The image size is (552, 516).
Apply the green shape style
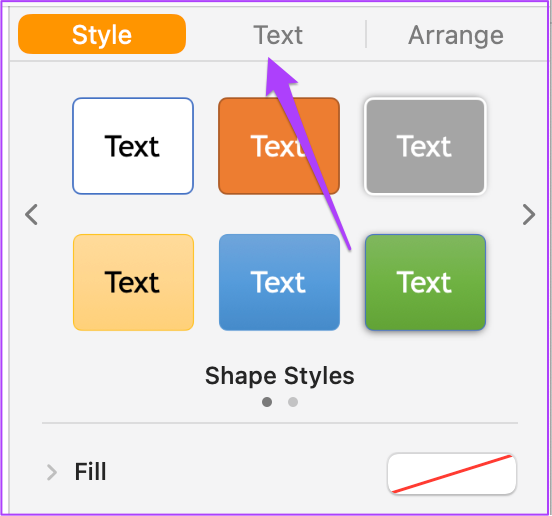pyautogui.click(x=425, y=282)
